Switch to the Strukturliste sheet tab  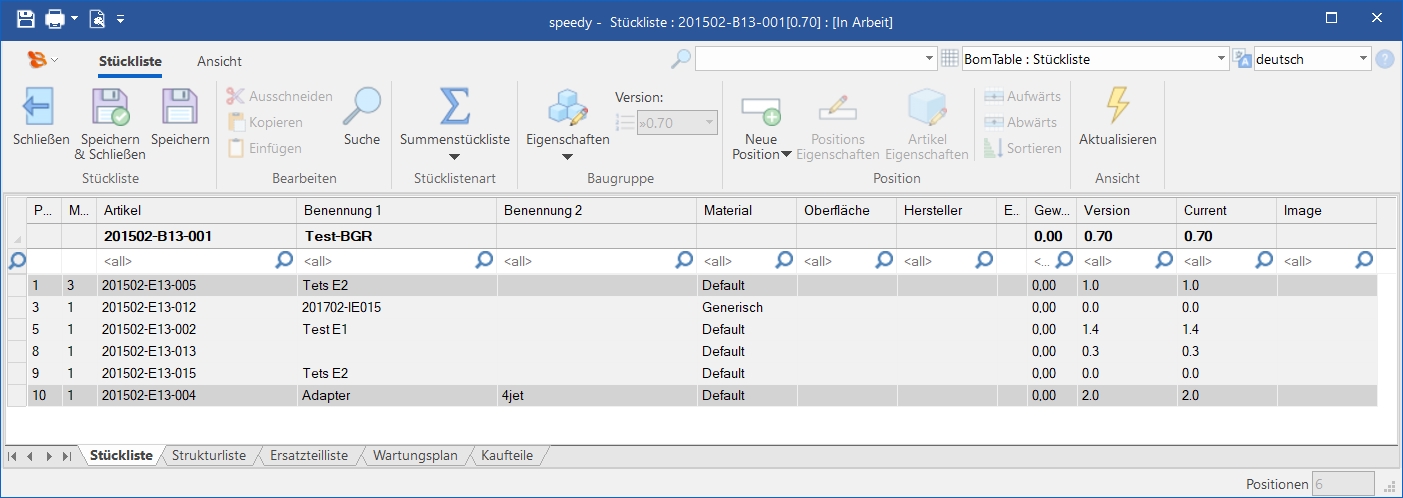tap(208, 456)
